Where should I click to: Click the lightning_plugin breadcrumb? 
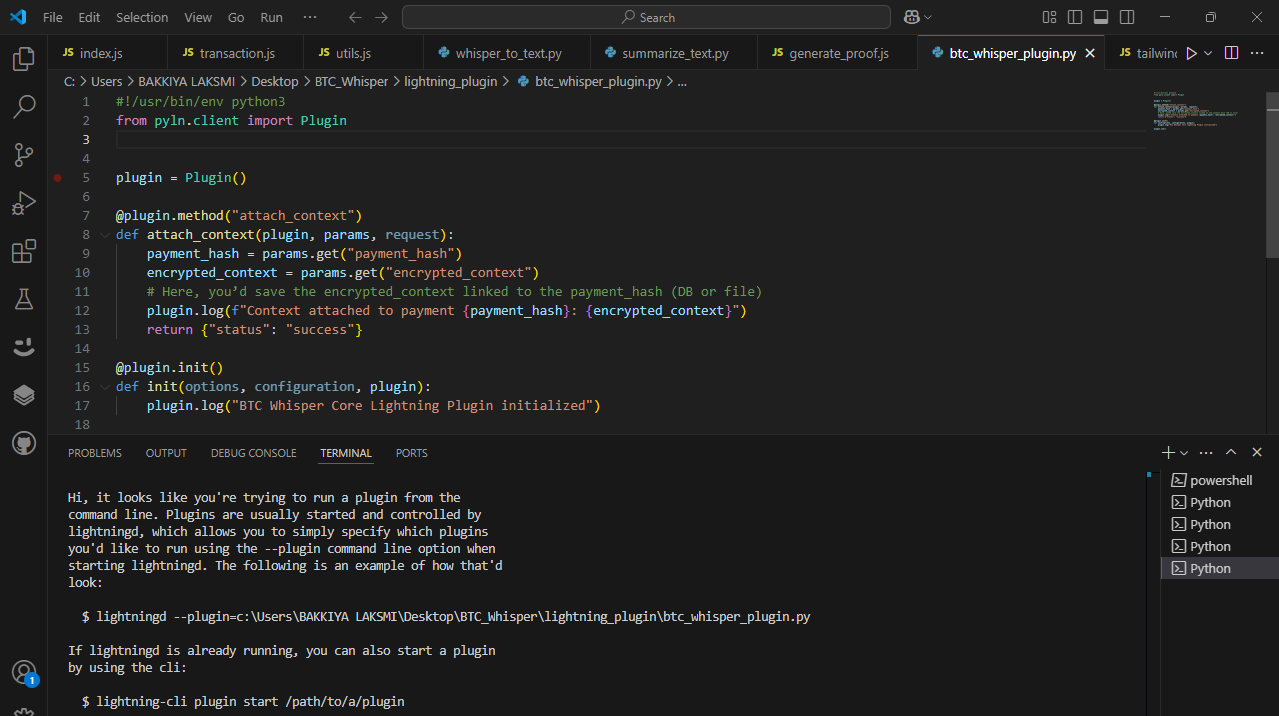click(x=450, y=82)
